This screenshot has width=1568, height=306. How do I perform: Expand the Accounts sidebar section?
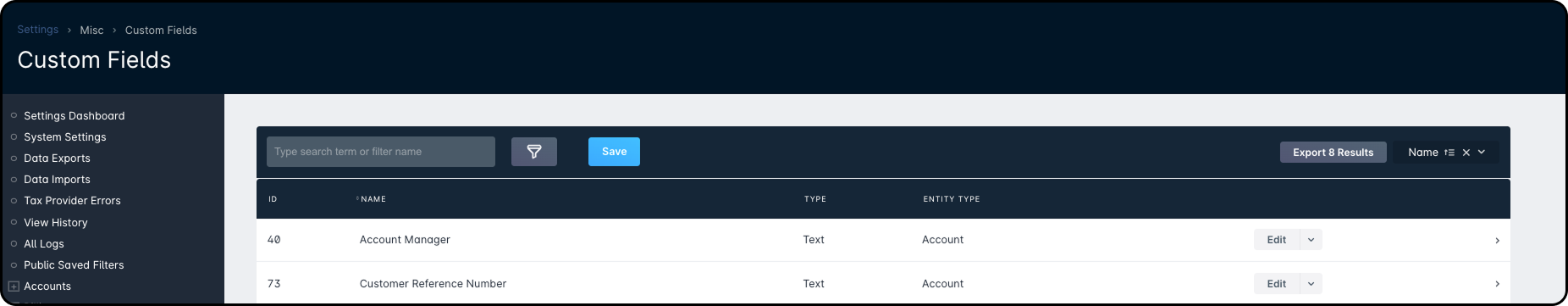[14, 287]
